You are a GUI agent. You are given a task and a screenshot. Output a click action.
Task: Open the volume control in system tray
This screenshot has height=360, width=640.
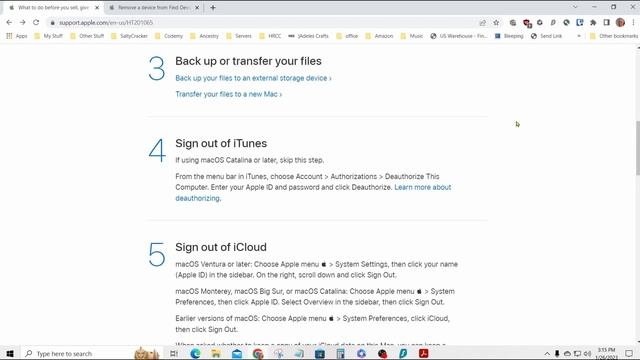tap(587, 354)
